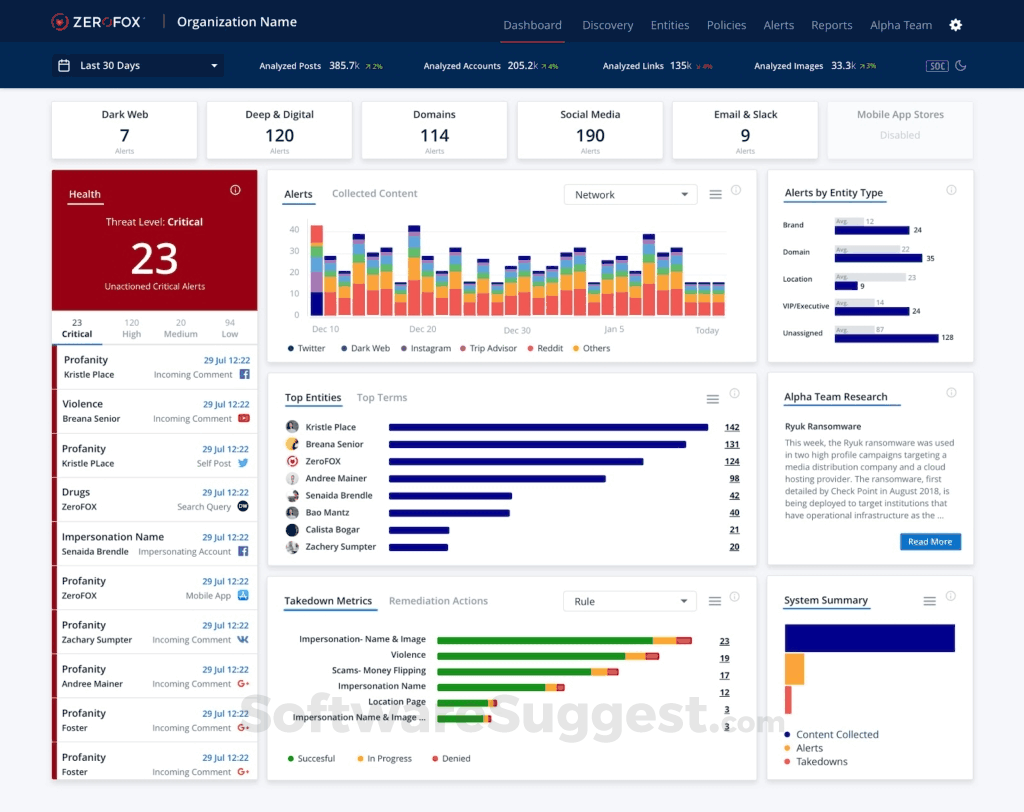Click the Read More button
The height and width of the screenshot is (812, 1024).
(930, 542)
